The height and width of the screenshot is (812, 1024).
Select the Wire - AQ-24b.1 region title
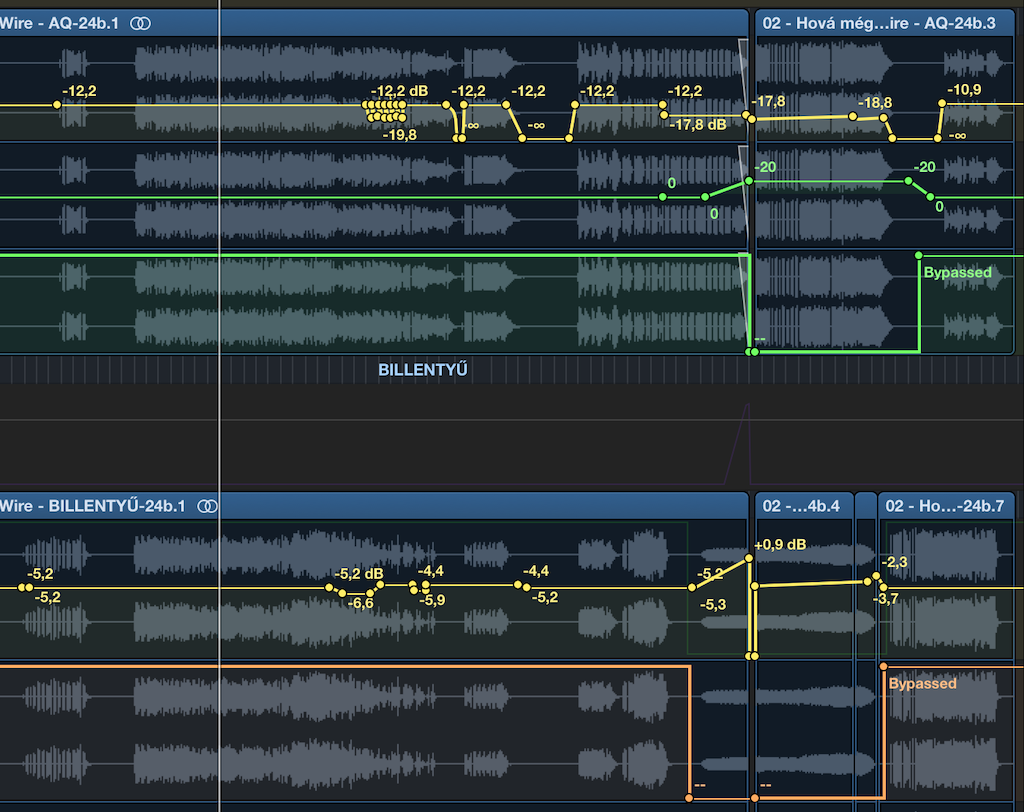pyautogui.click(x=62, y=22)
